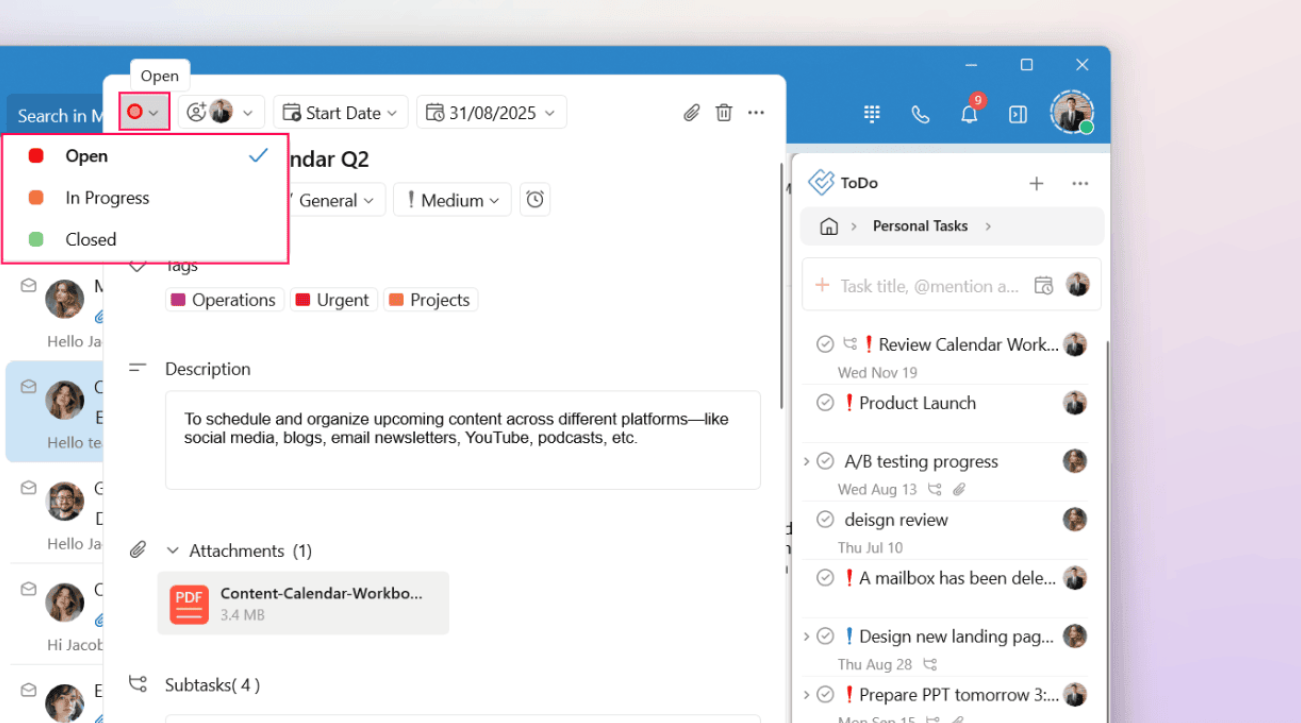Click the attachment icon under A/B testing progress
This screenshot has height=723, width=1301.
coord(958,489)
